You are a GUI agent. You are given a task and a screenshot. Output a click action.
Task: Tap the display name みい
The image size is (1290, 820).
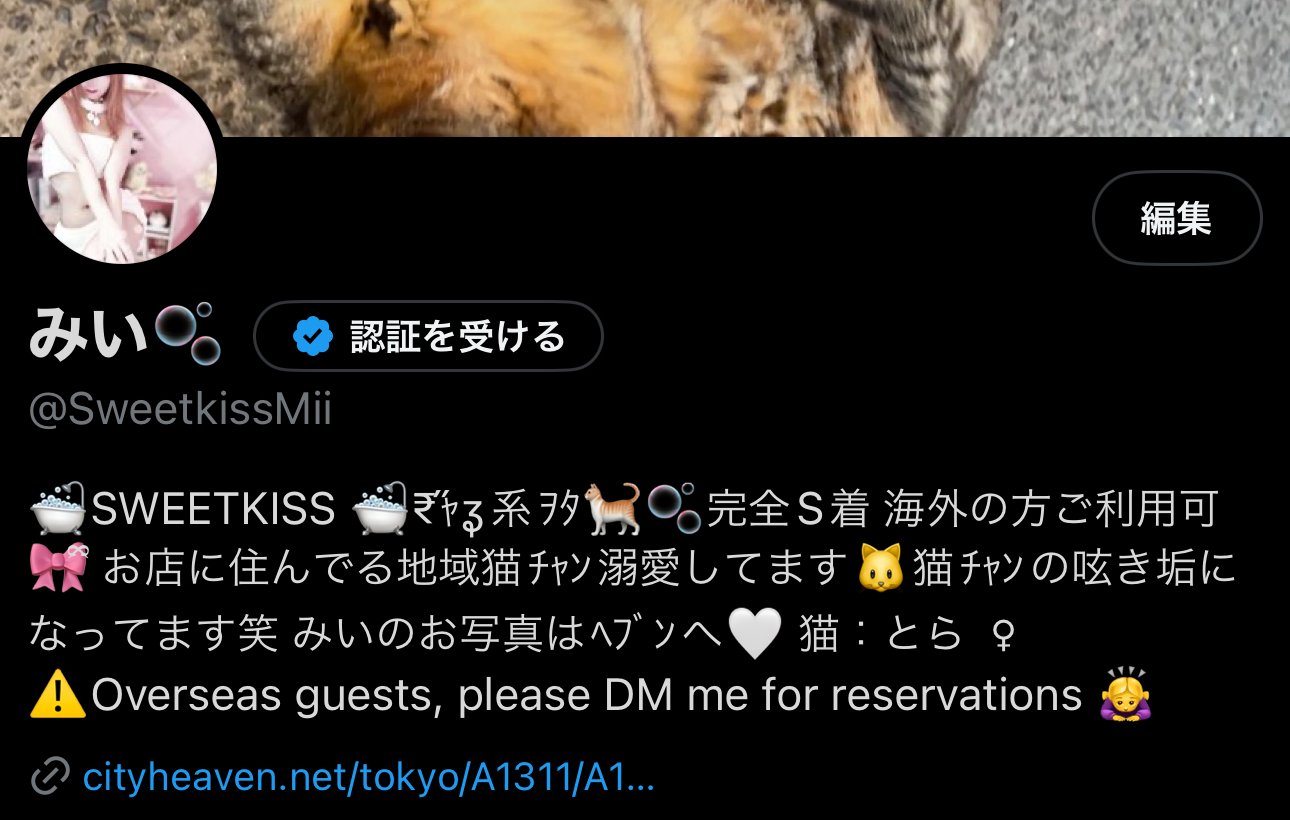(x=89, y=334)
